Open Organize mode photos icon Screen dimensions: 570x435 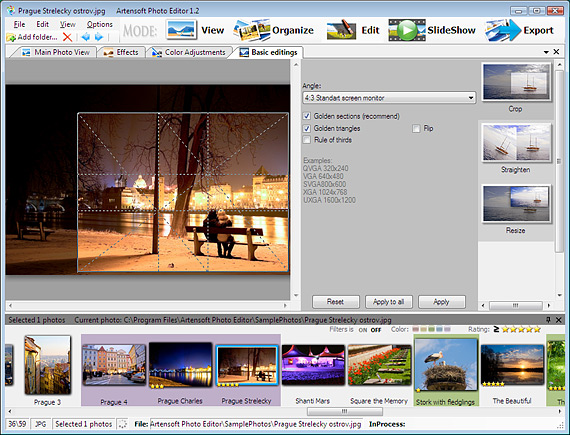252,30
